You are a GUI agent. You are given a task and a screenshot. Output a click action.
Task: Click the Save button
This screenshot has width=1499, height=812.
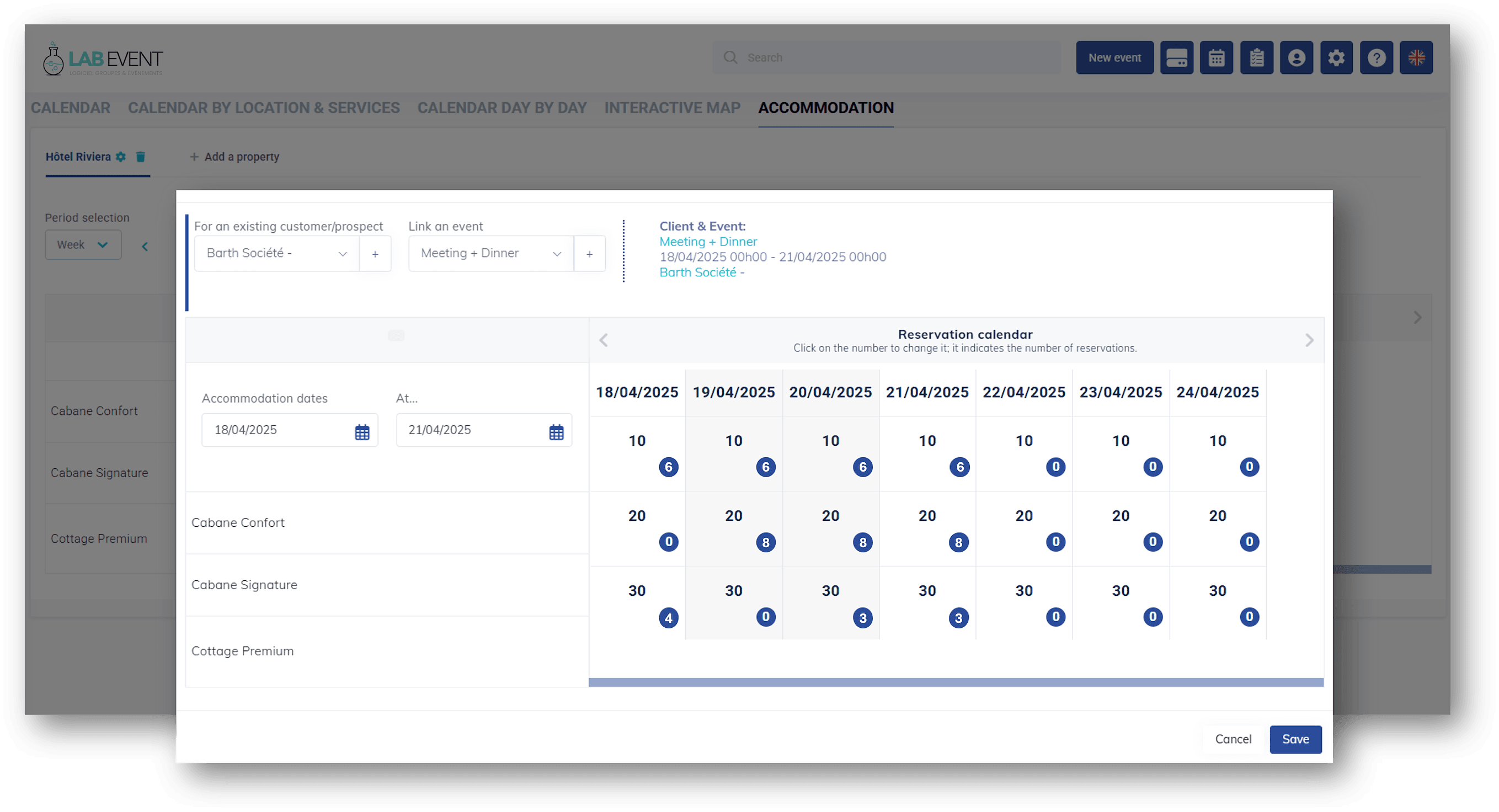[x=1295, y=739]
